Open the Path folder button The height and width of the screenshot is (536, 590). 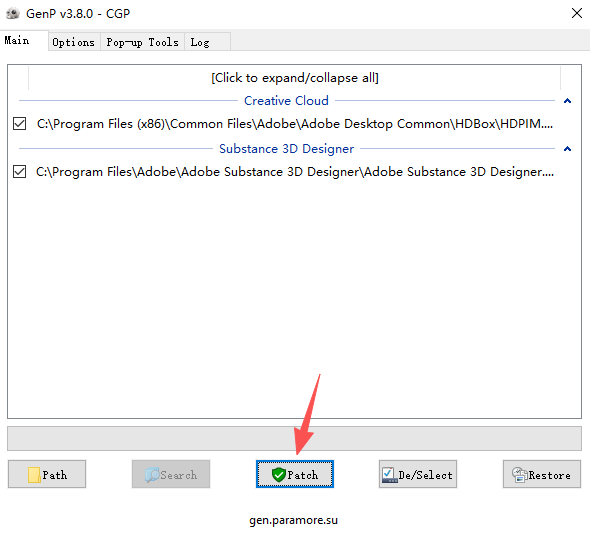tap(47, 474)
